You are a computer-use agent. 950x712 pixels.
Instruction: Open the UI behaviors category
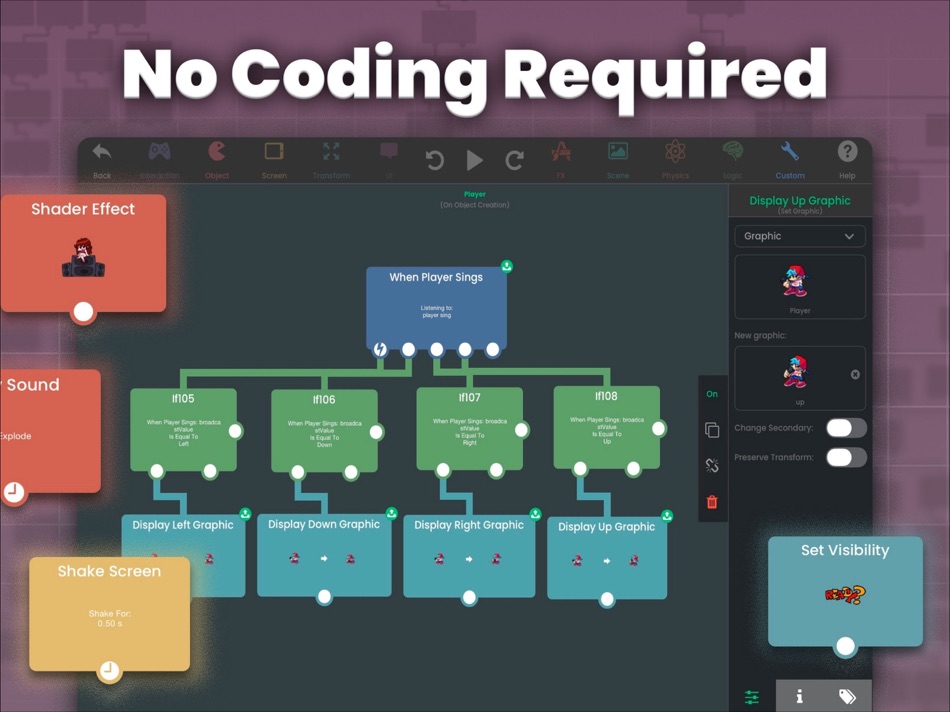[389, 159]
